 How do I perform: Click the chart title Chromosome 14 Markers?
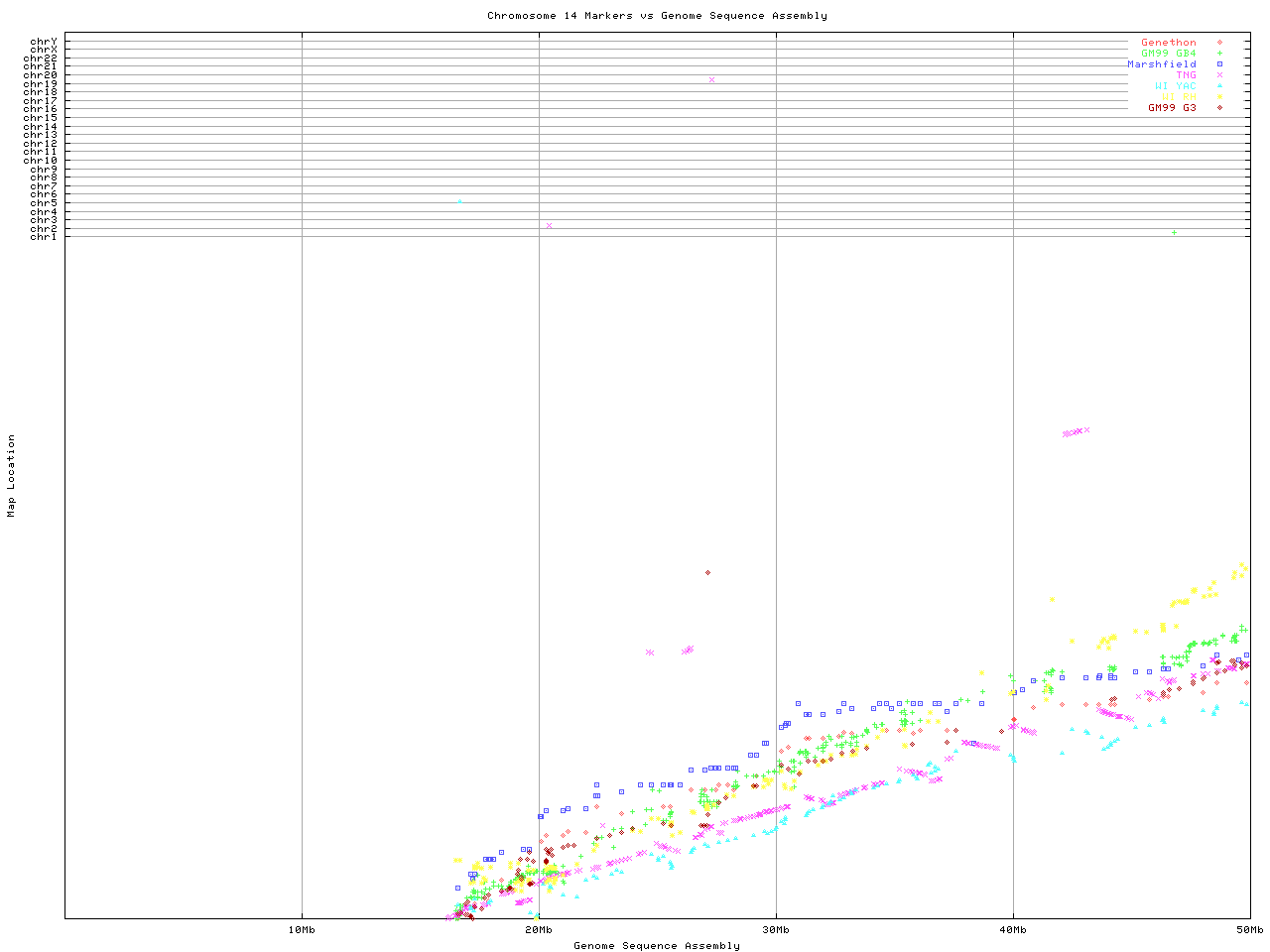pos(657,15)
